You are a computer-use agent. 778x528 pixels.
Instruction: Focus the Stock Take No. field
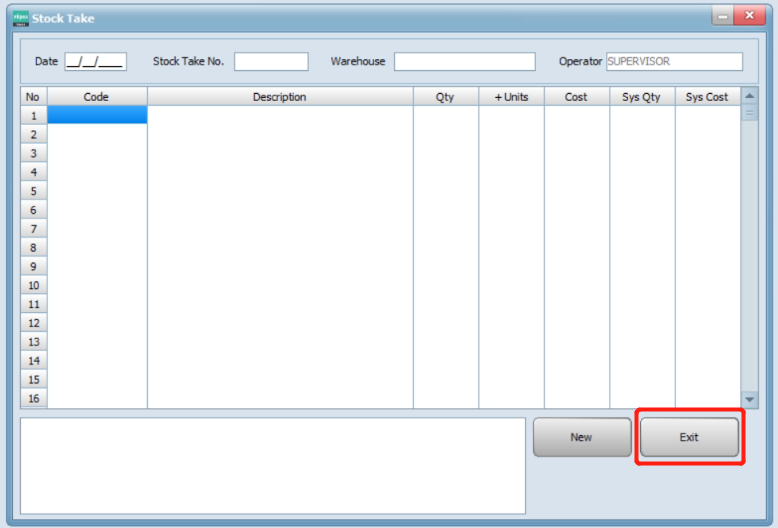click(271, 62)
